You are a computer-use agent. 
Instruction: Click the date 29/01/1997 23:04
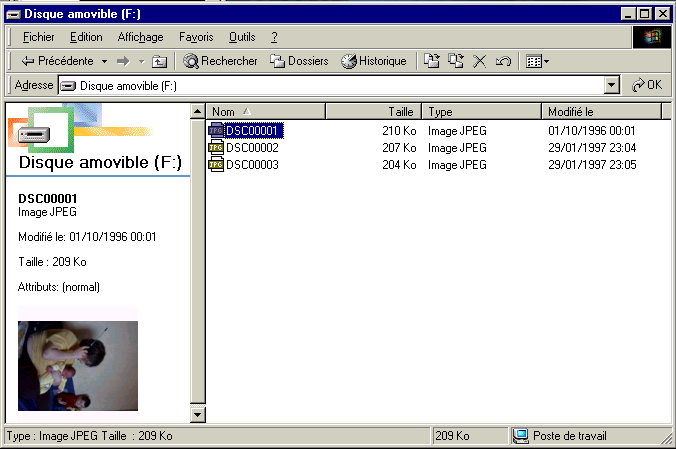click(x=592, y=148)
